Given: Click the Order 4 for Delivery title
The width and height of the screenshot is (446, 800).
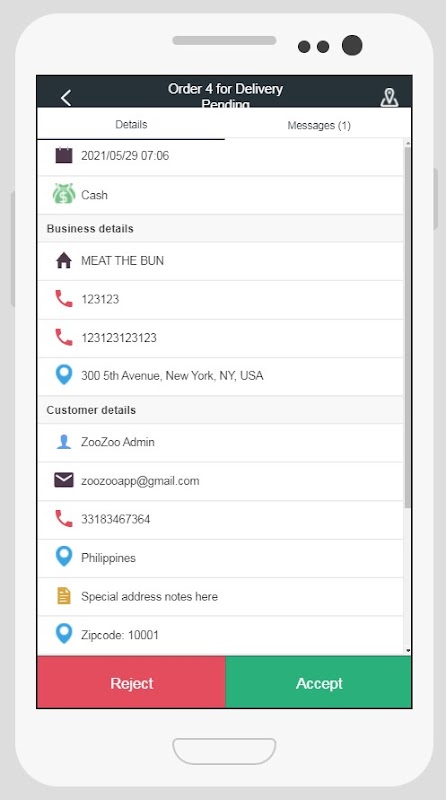Looking at the screenshot, I should 225,89.
